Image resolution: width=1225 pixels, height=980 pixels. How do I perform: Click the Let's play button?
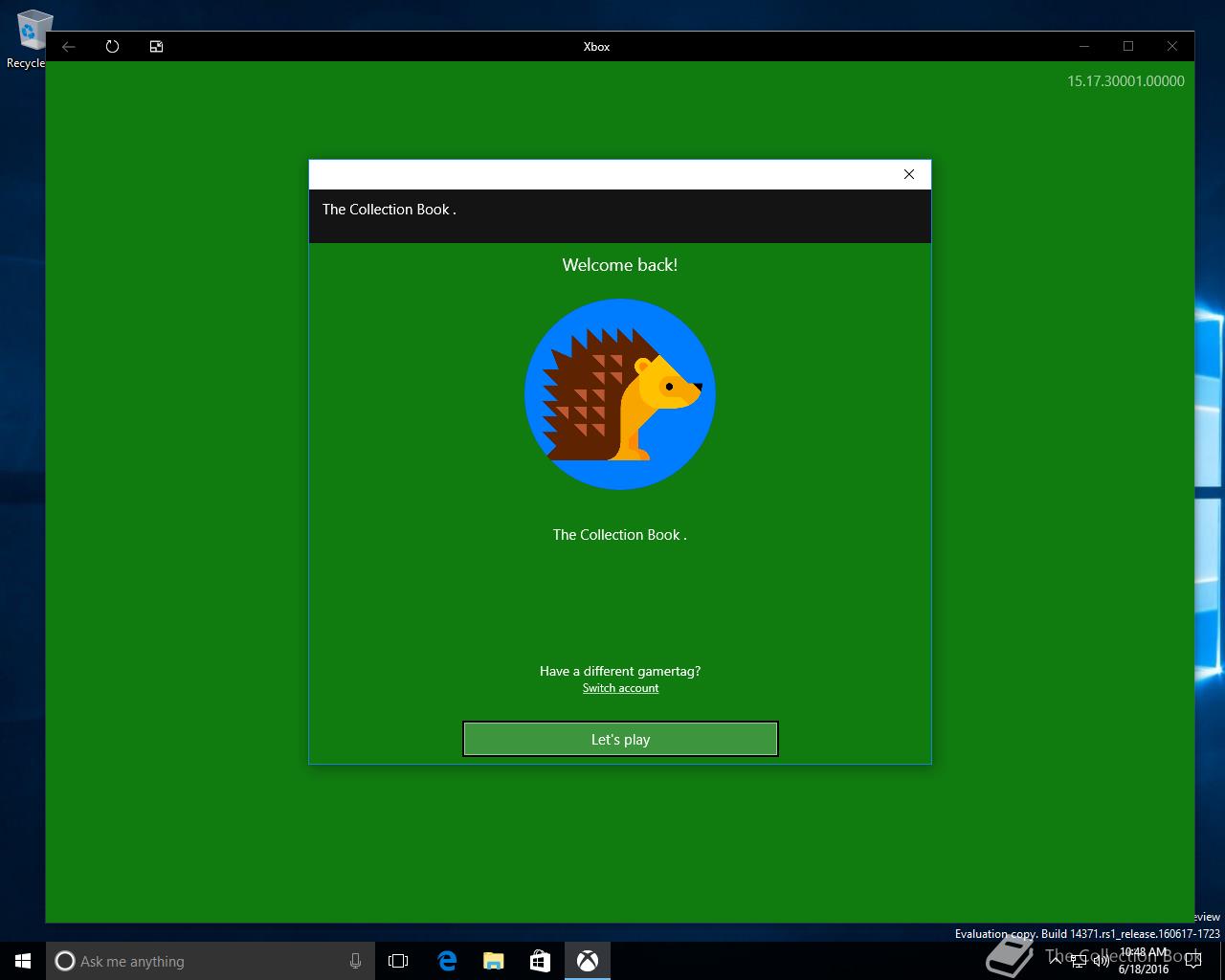click(x=620, y=739)
